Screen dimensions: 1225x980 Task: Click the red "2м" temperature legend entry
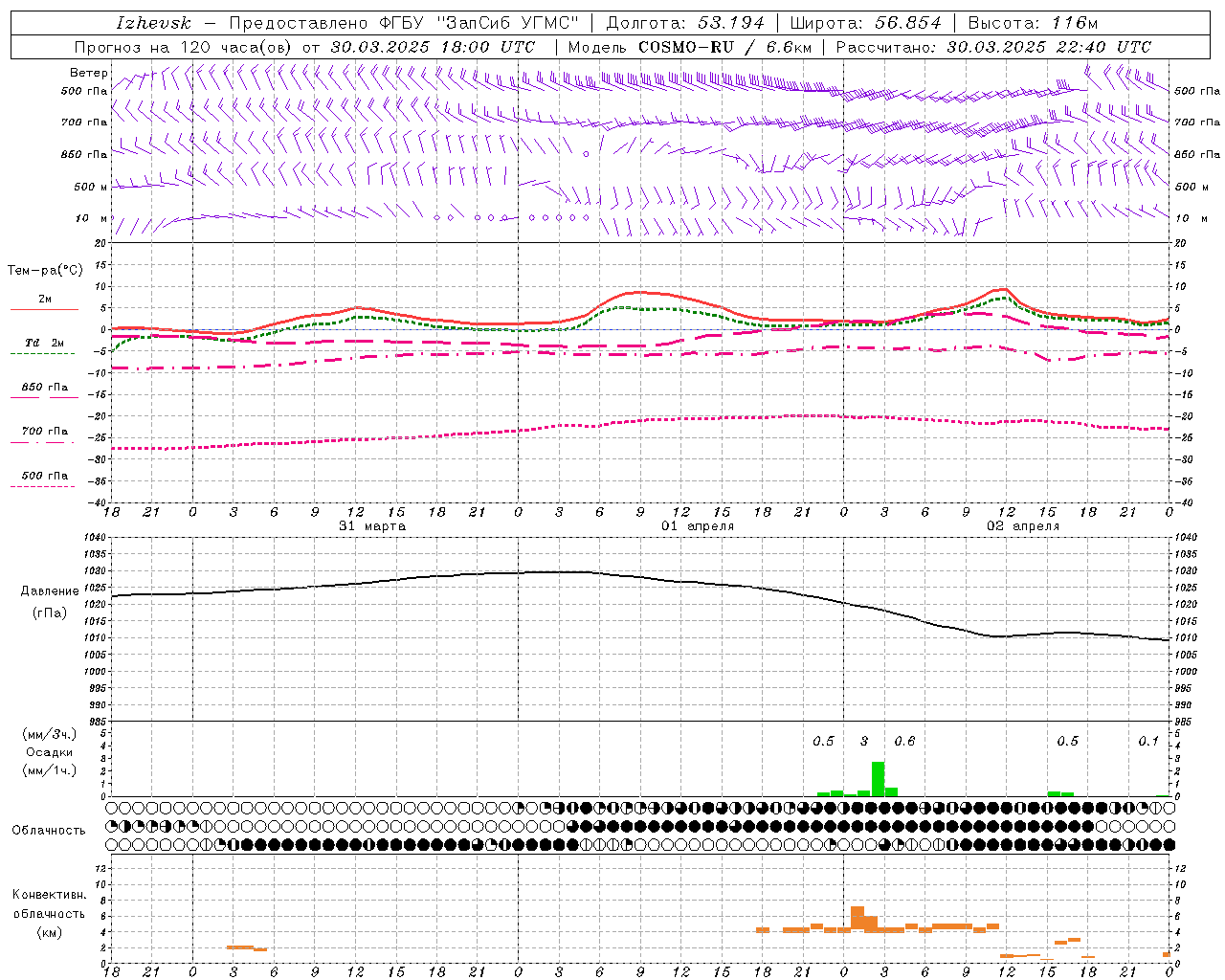point(45,299)
